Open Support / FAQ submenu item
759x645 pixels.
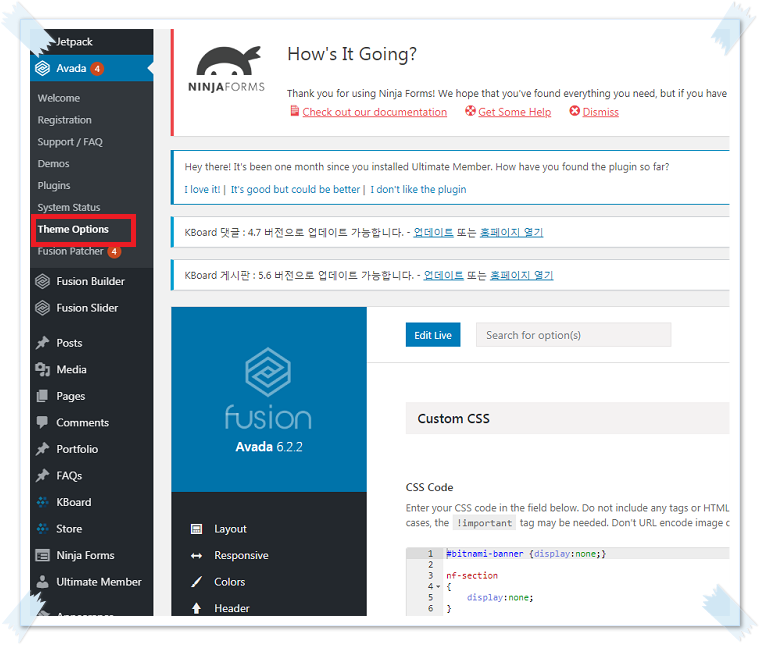click(x=70, y=142)
